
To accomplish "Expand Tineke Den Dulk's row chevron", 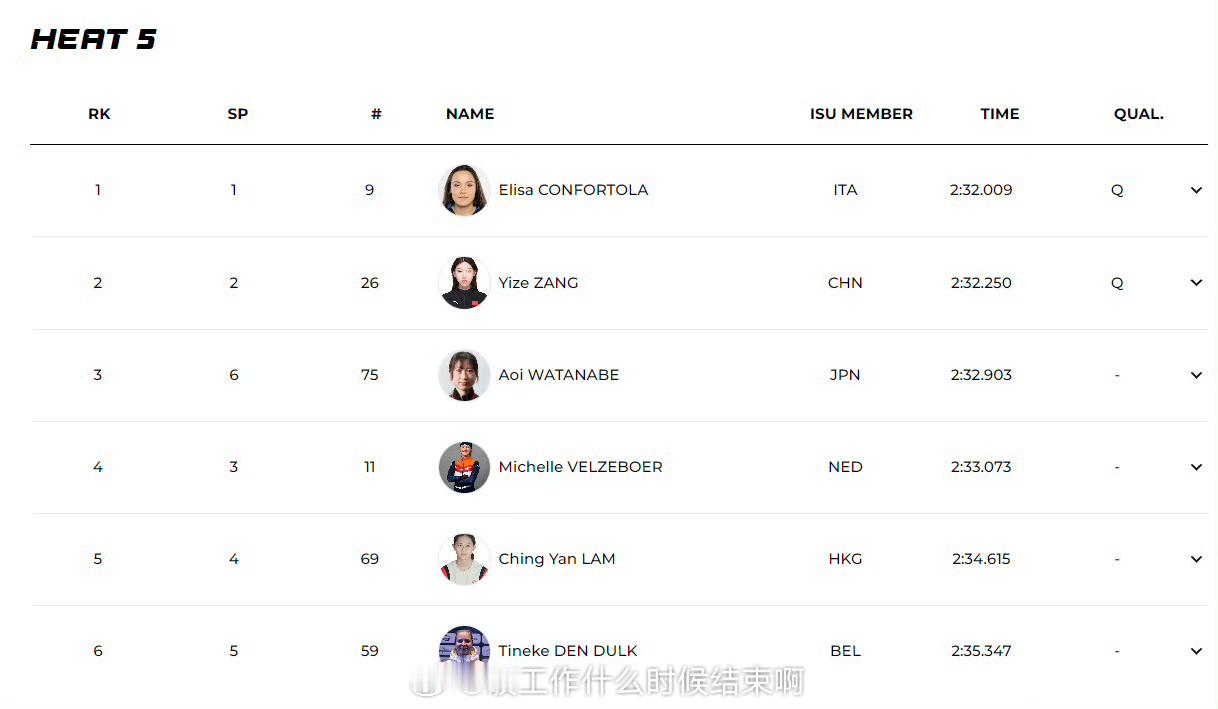I will point(1196,651).
